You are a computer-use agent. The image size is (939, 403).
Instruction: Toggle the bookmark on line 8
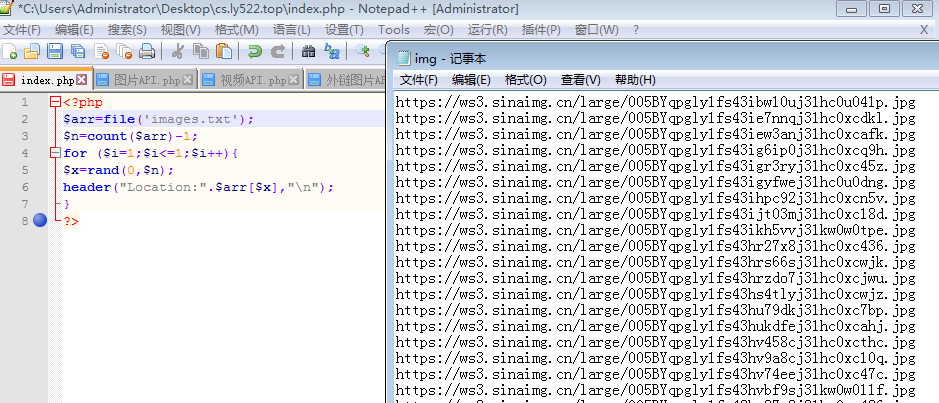coord(40,220)
